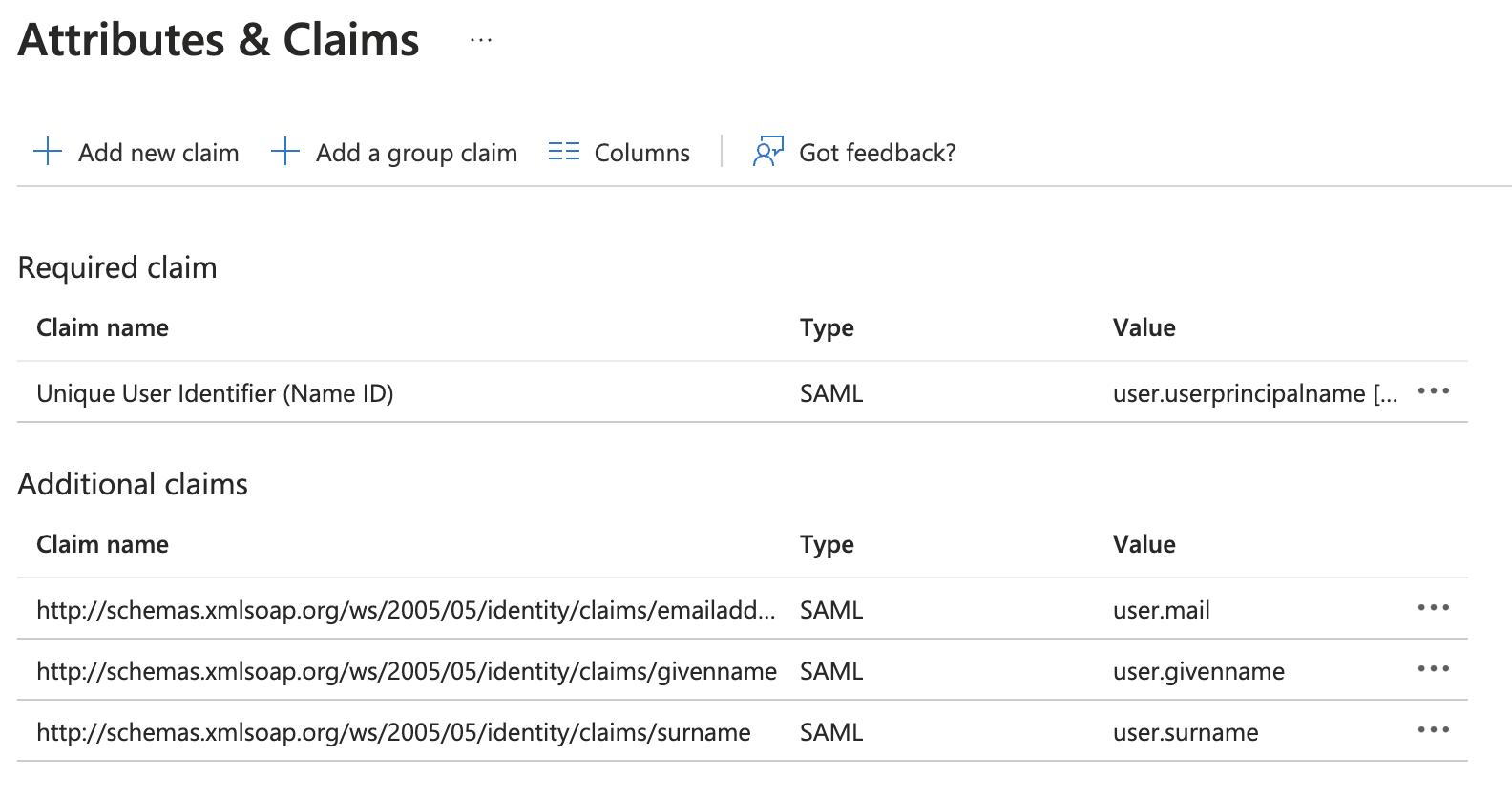Click the user.givenname value
Screen dimensions: 1512x798
1199,671
